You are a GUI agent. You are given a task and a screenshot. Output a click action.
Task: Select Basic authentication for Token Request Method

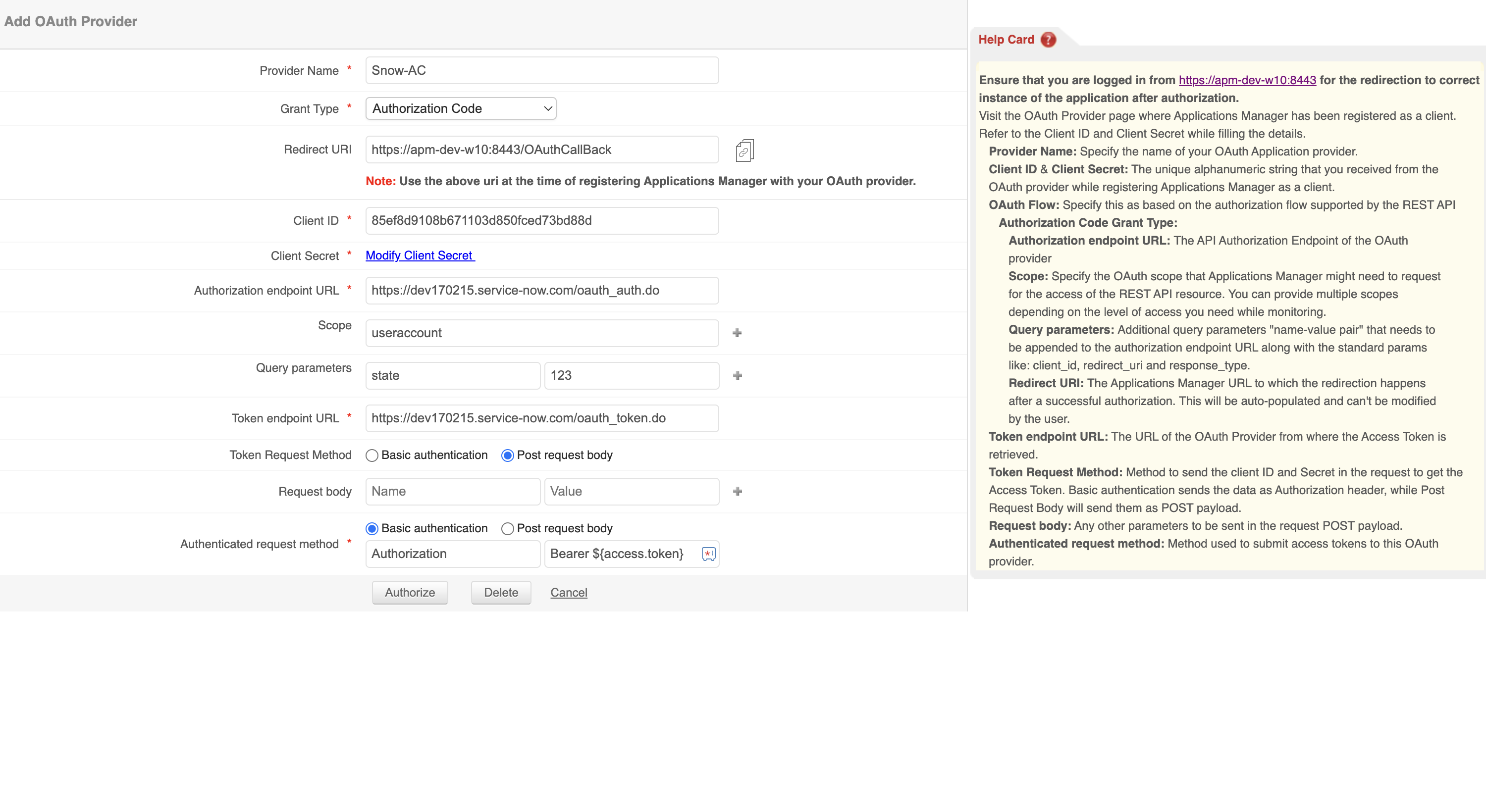pyautogui.click(x=372, y=456)
